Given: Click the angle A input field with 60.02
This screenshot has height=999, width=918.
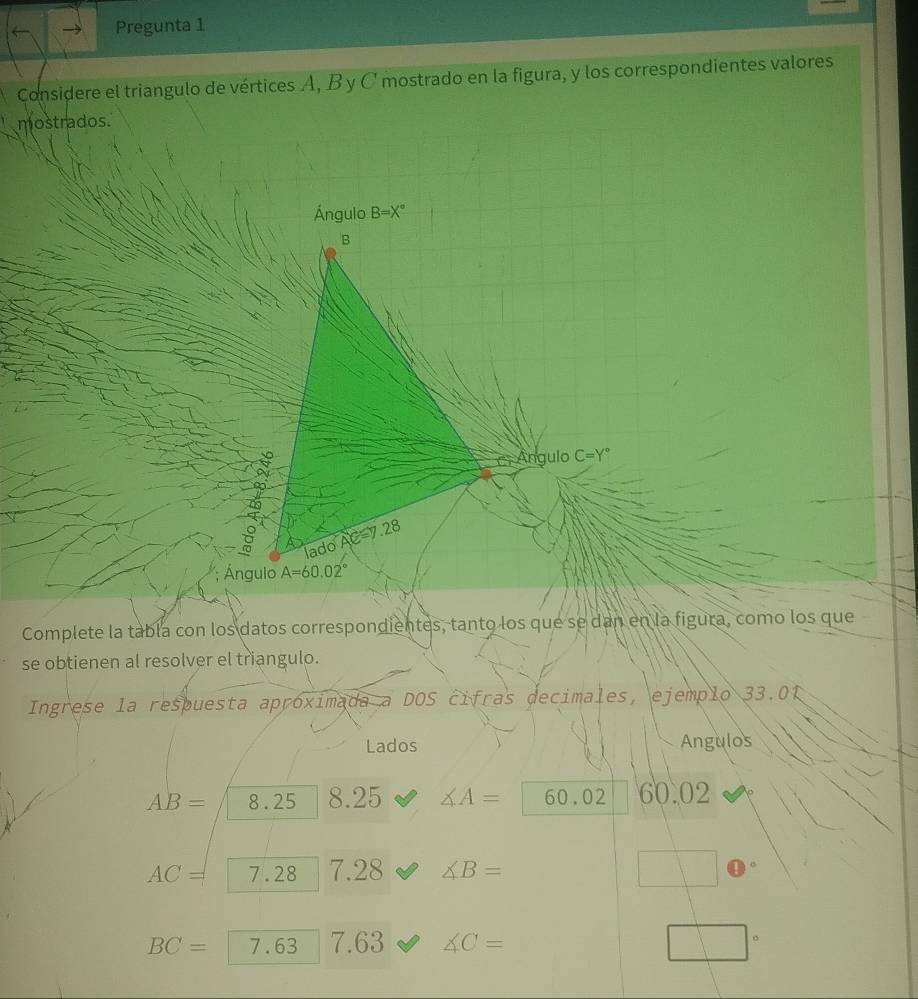Looking at the screenshot, I should click(574, 798).
